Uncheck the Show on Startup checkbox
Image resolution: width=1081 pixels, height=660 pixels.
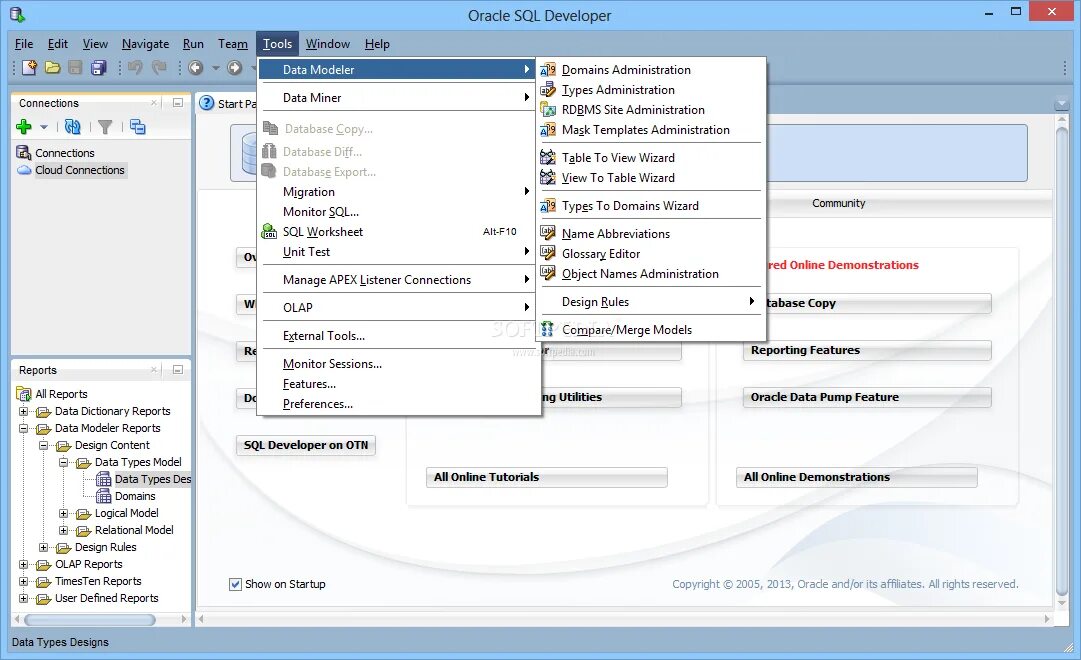tap(235, 584)
